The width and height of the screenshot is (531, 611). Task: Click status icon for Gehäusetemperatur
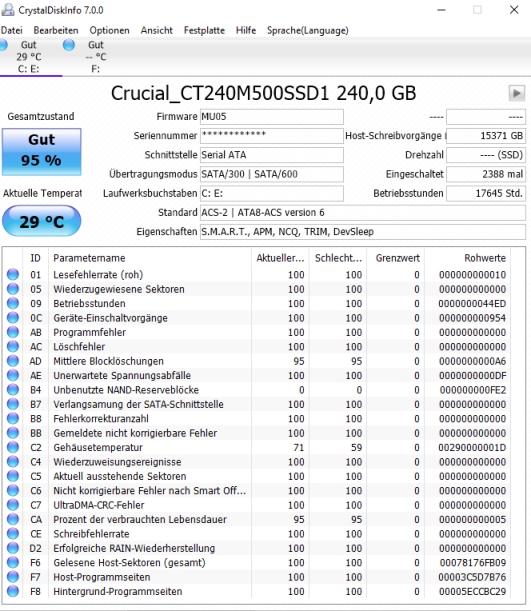click(13, 447)
